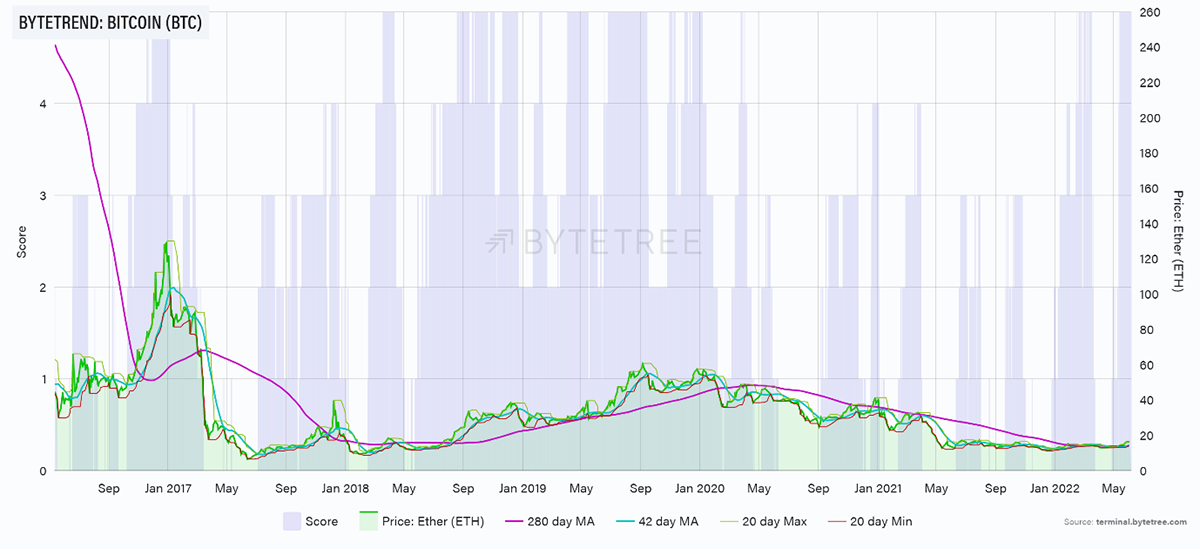This screenshot has width=1200, height=549.
Task: Toggle the Score series in legend
Action: pos(310,521)
